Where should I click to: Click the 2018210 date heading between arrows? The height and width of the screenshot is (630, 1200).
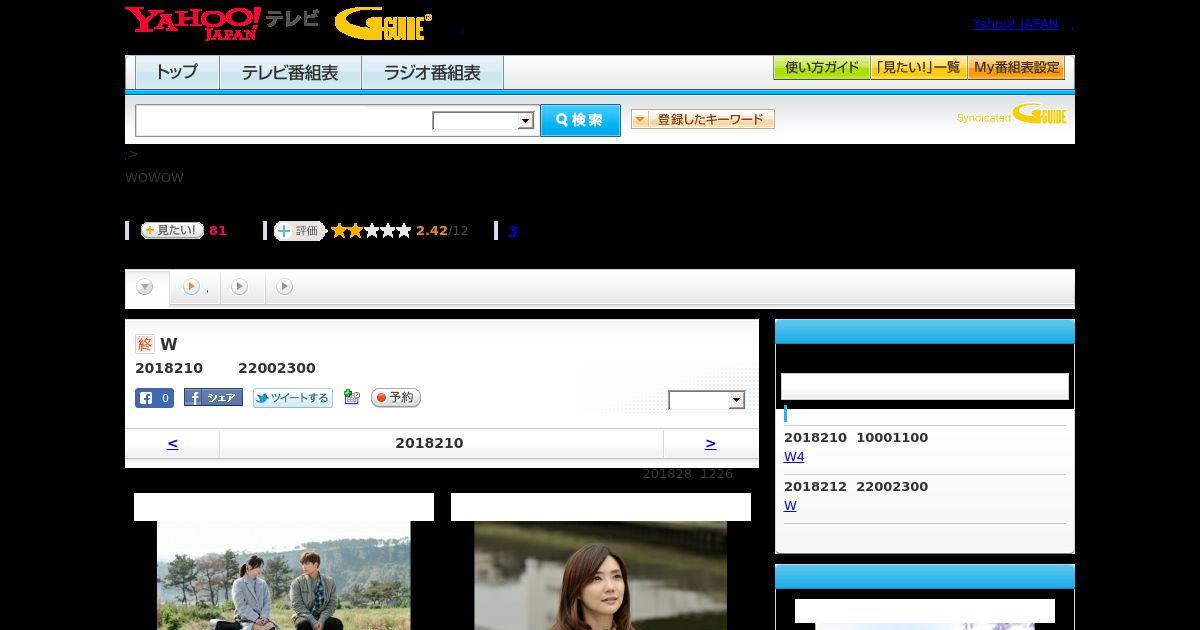click(429, 443)
